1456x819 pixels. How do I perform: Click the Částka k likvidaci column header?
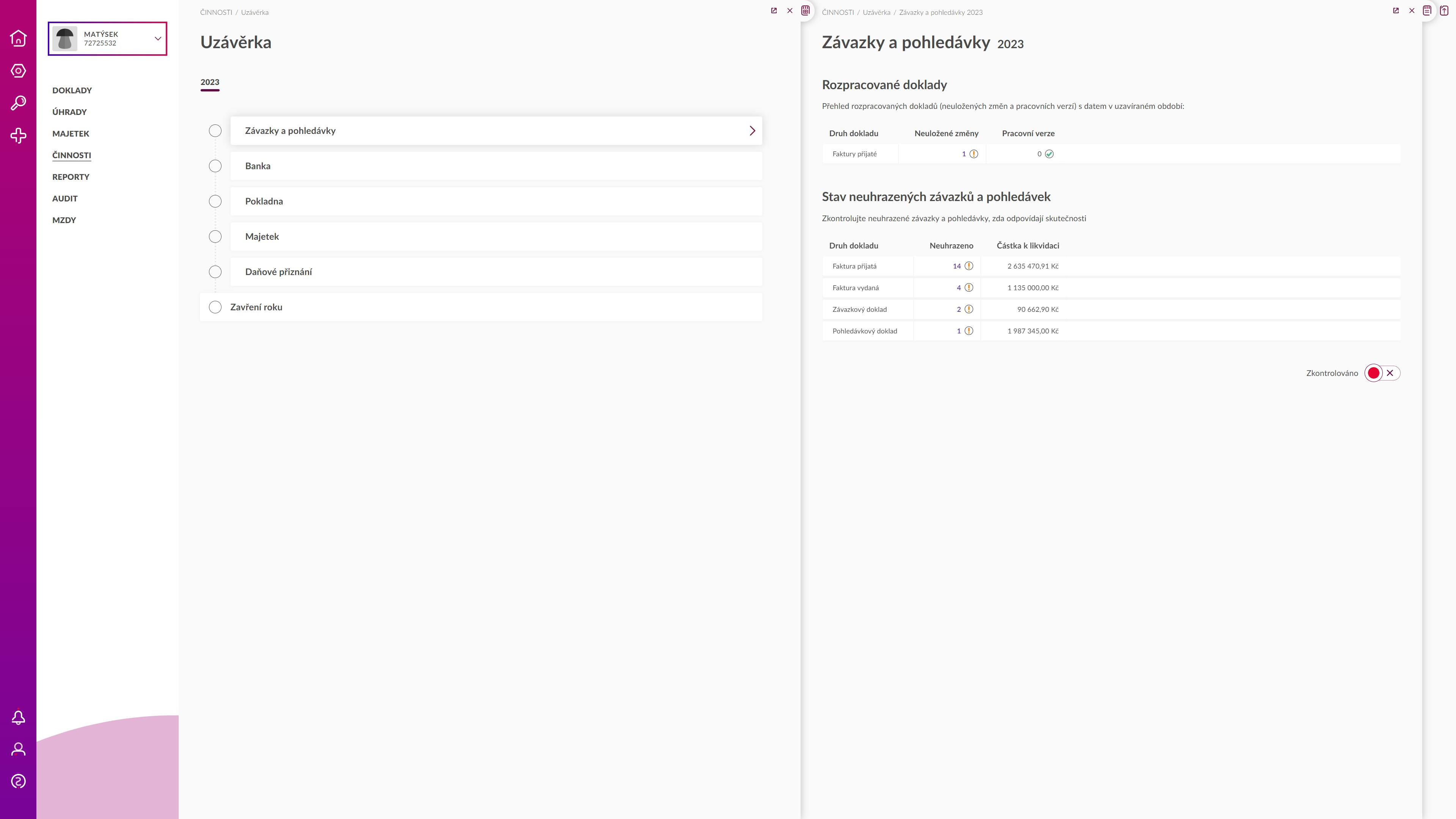click(x=1027, y=246)
